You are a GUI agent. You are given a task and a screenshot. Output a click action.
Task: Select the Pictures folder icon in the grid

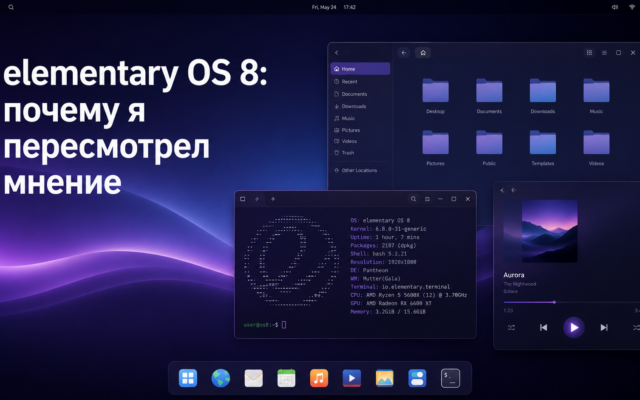point(436,142)
